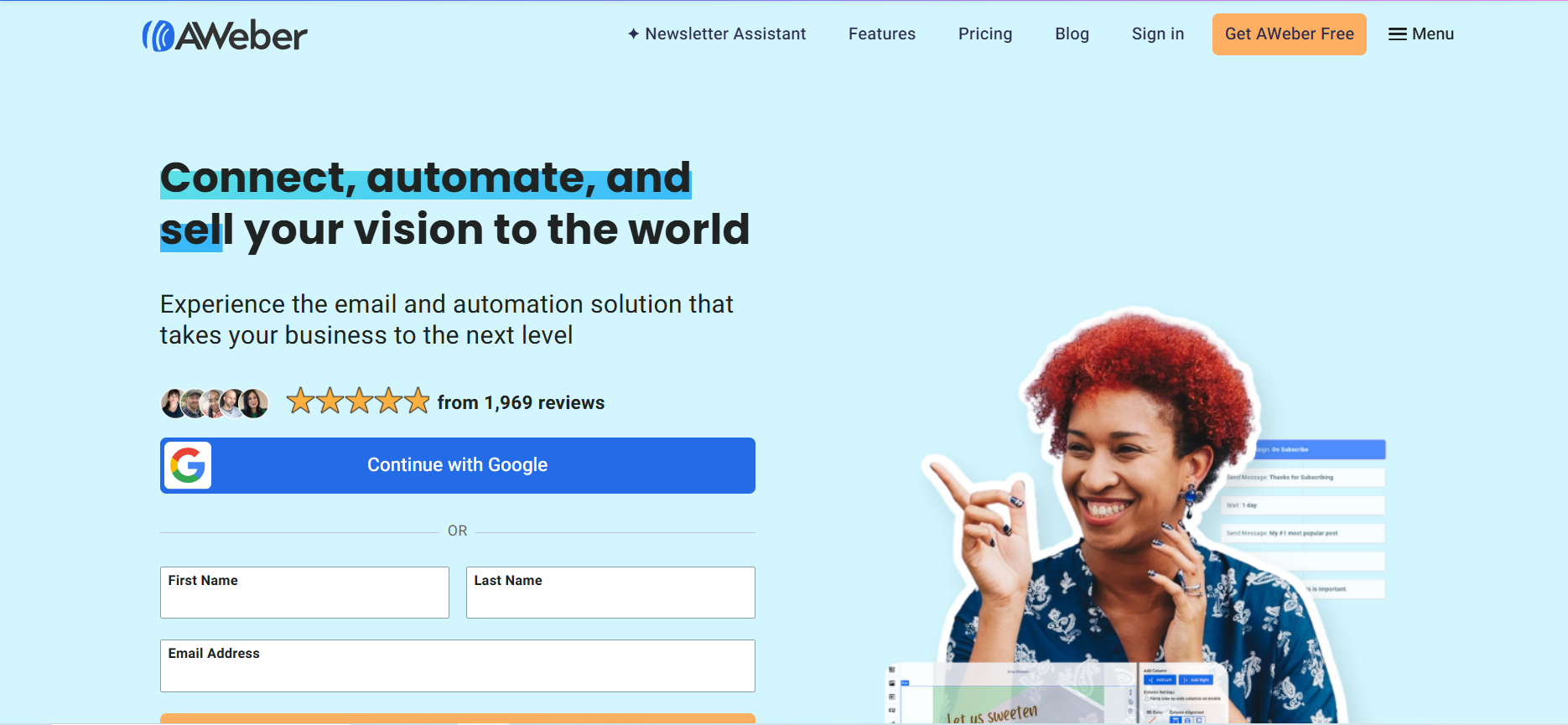
Task: Open the Features nav item
Action: 882,34
